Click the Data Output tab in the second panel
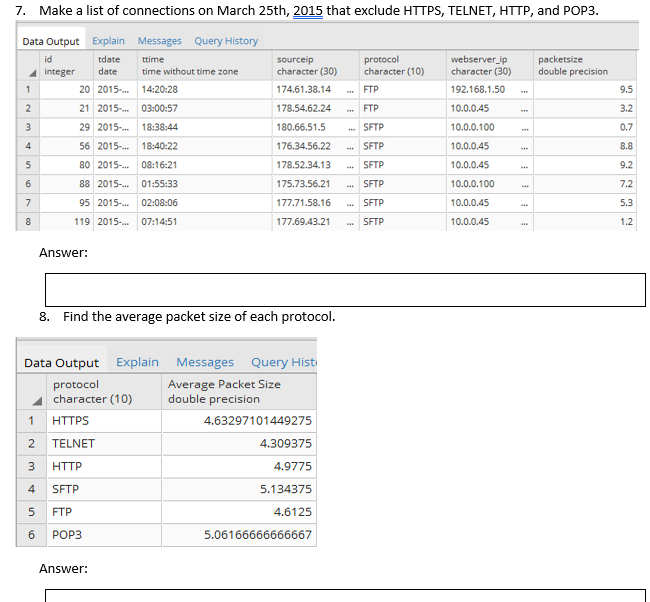Viewport: 650px width, 602px height. 61,363
